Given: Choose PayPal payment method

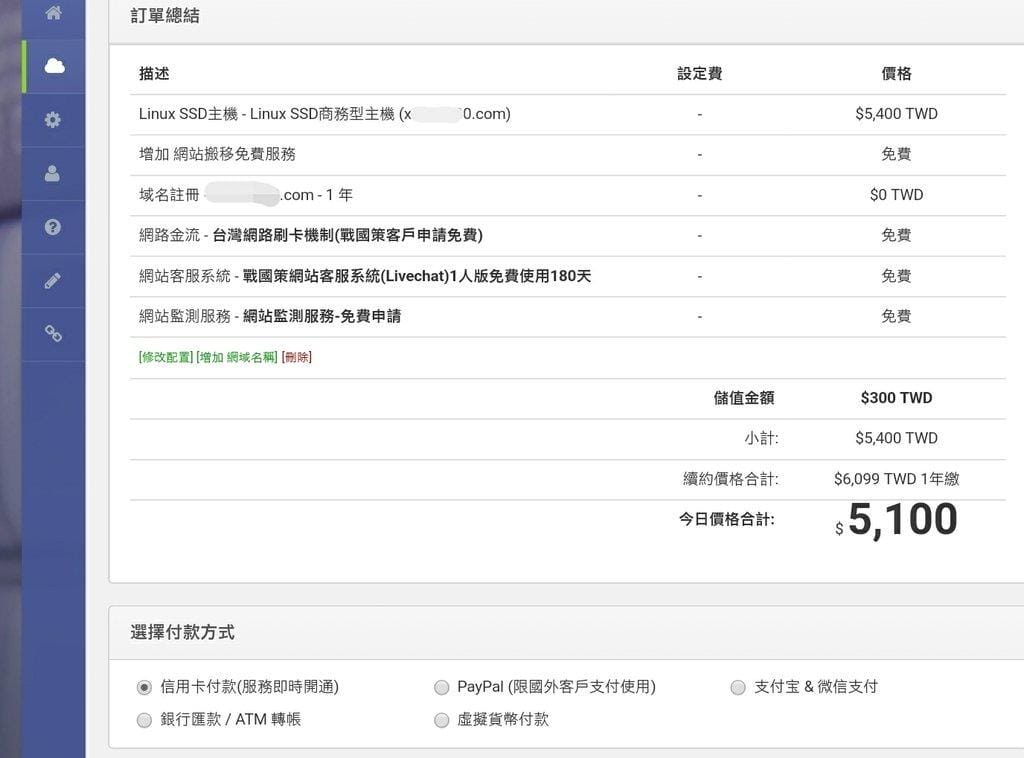Looking at the screenshot, I should tap(441, 687).
